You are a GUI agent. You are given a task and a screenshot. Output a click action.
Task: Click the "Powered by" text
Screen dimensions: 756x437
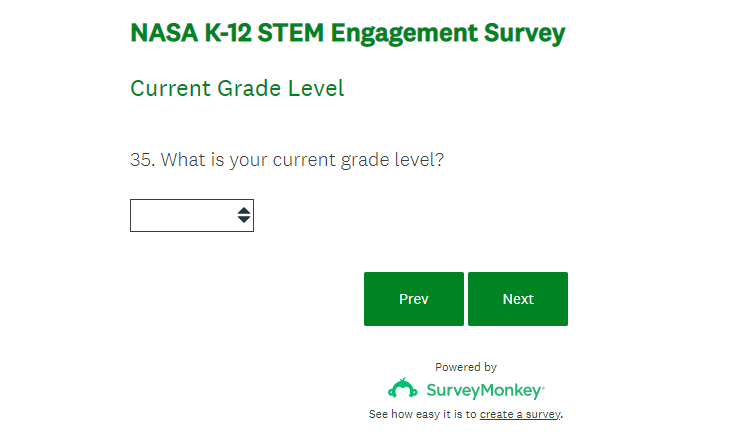click(x=466, y=367)
